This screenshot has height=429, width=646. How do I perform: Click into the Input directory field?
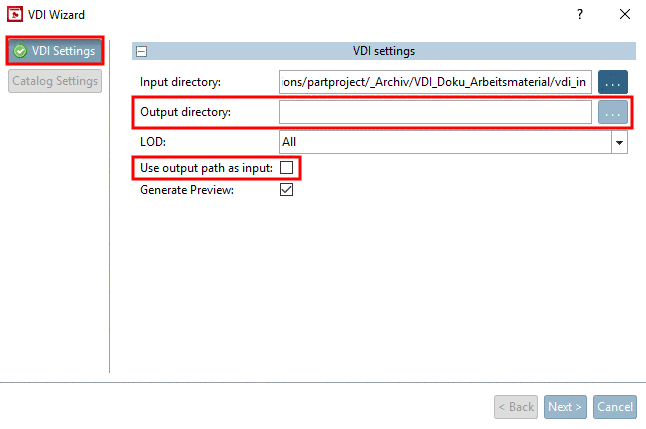click(x=435, y=81)
